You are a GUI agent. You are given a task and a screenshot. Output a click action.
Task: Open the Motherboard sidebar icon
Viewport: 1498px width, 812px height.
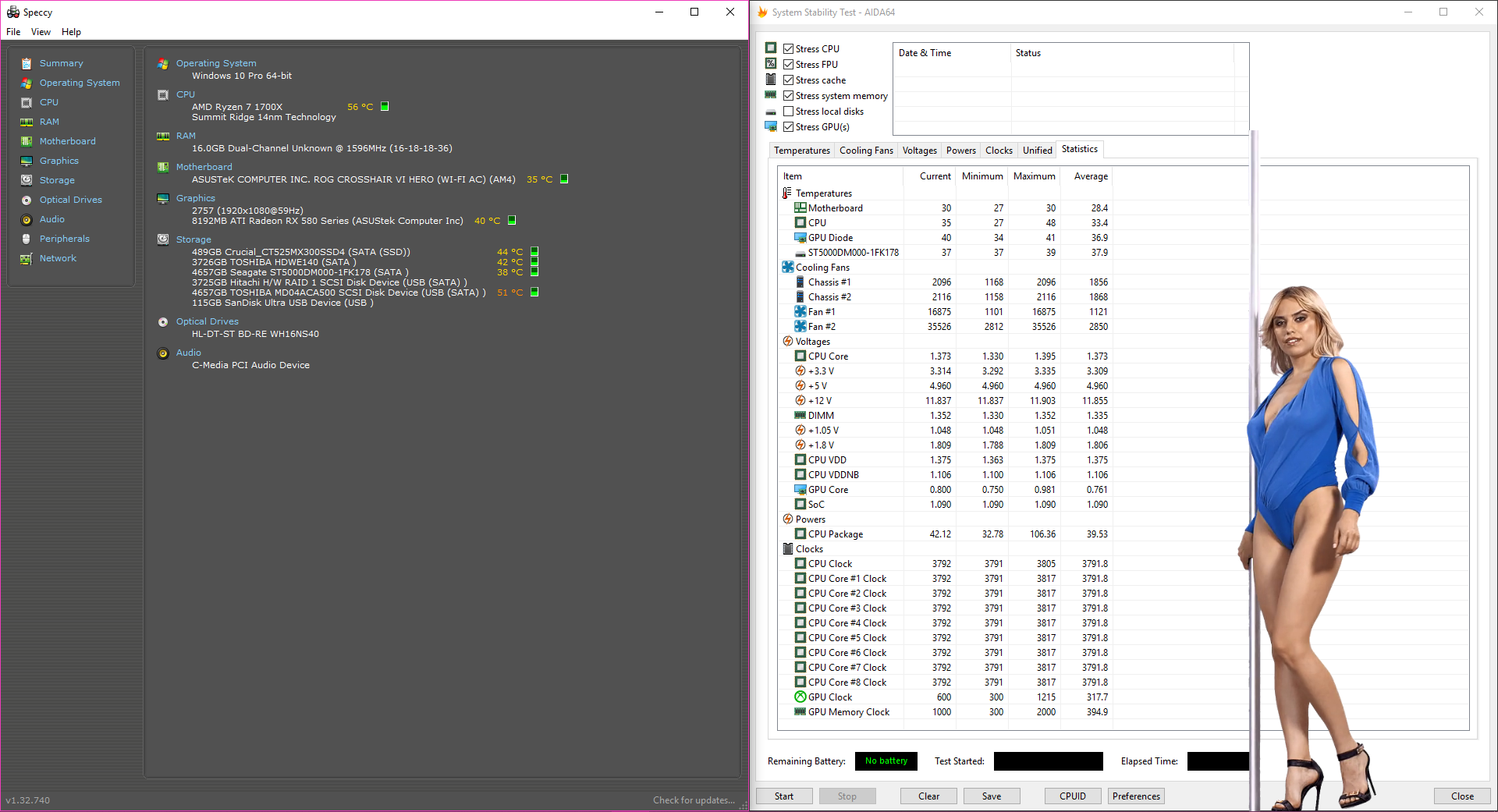[27, 141]
